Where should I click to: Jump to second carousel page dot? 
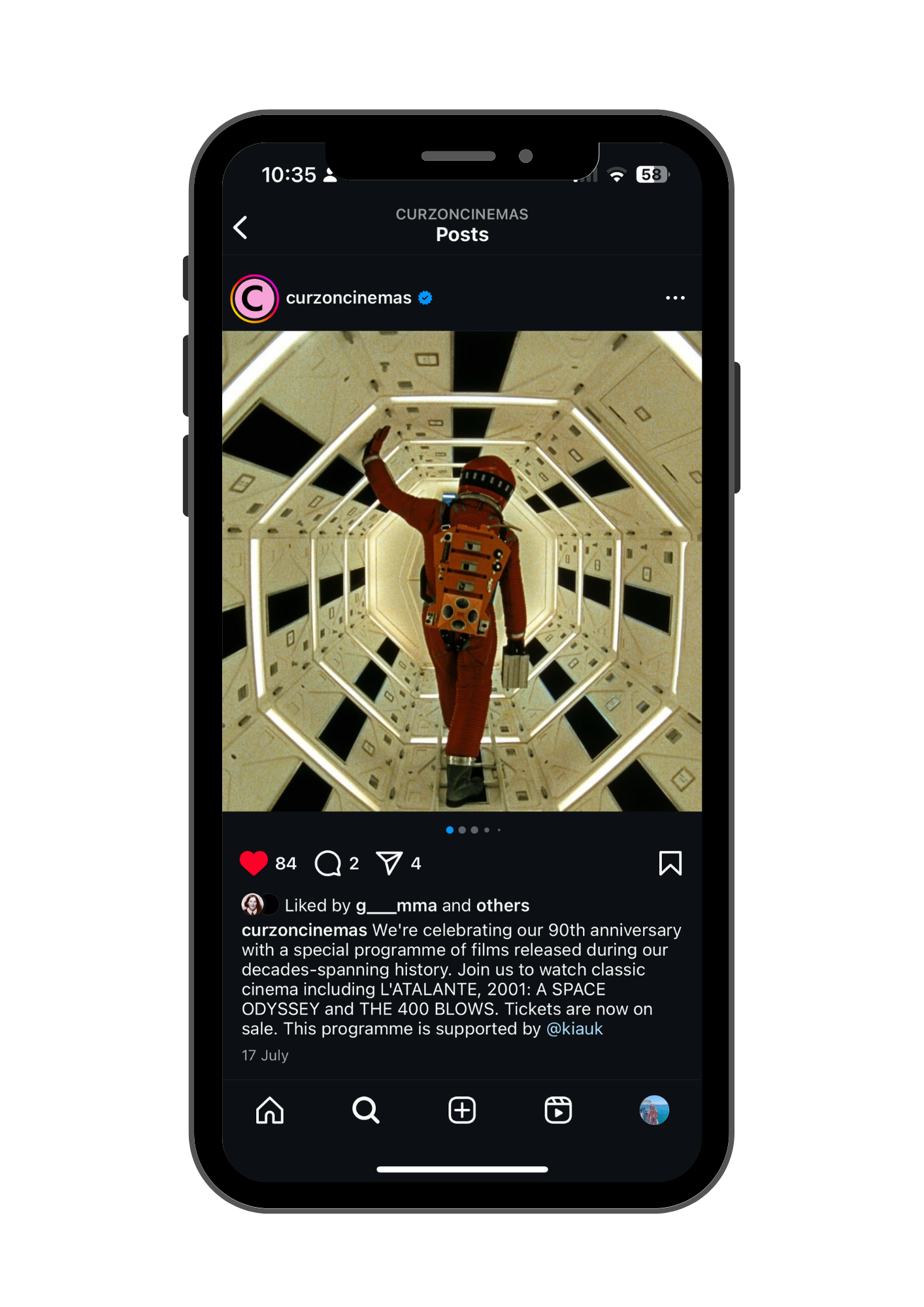click(462, 830)
